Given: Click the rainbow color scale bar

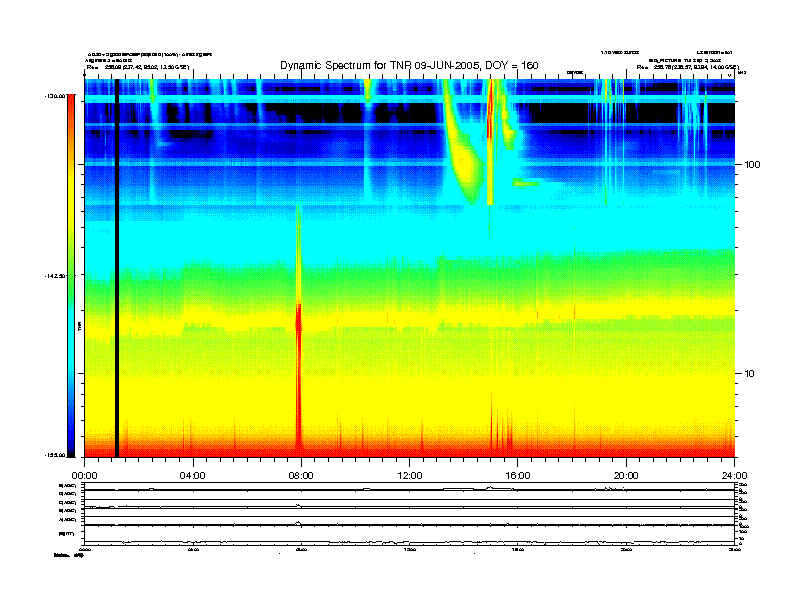Looking at the screenshot, I should pos(71,276).
